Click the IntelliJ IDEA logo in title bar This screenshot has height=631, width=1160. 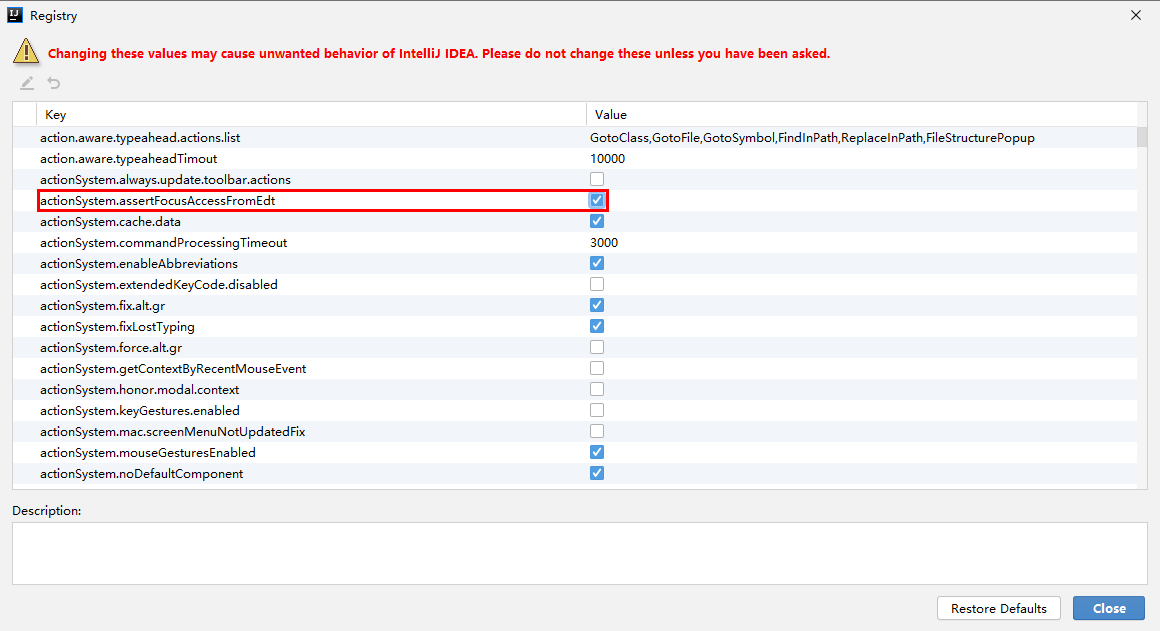point(15,15)
